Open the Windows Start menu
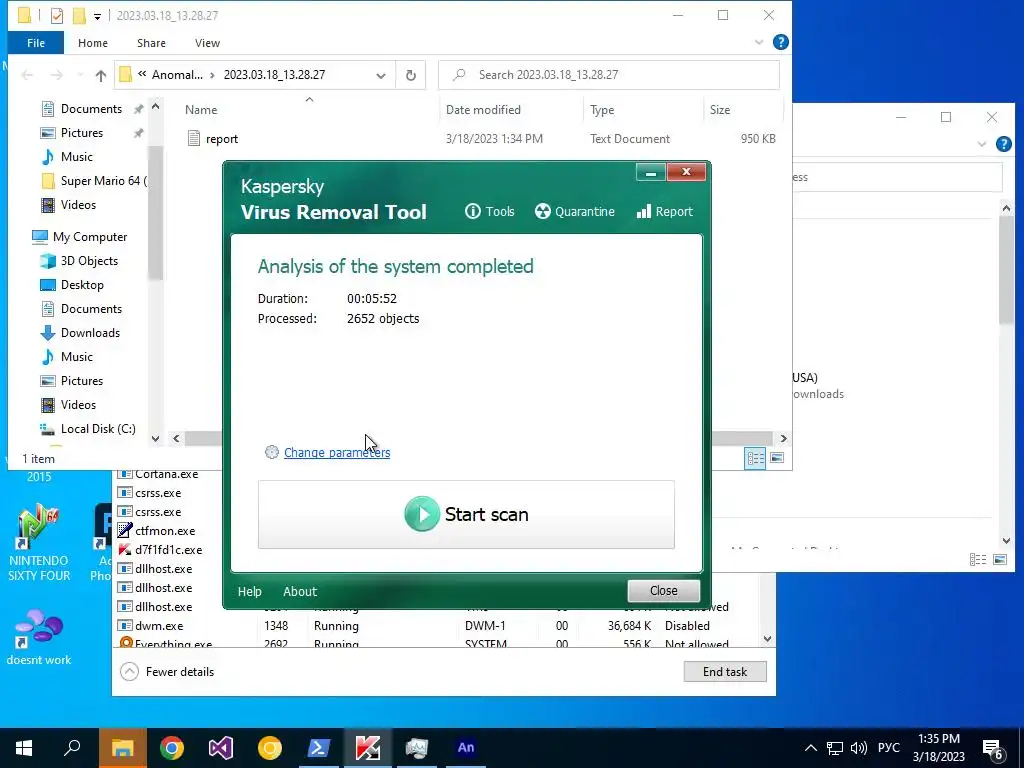Screen dimensions: 1024x768 click(x=24, y=748)
